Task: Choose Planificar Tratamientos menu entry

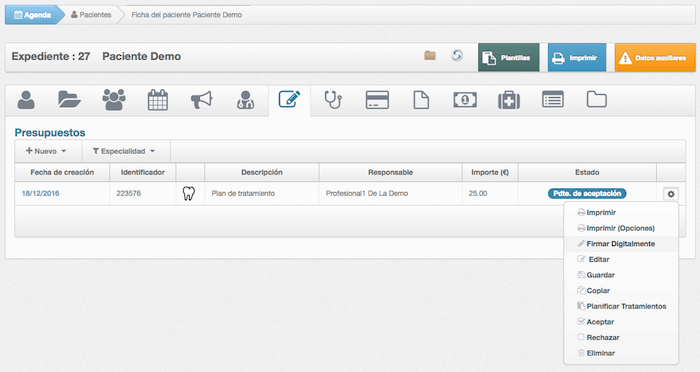Action: (x=621, y=306)
